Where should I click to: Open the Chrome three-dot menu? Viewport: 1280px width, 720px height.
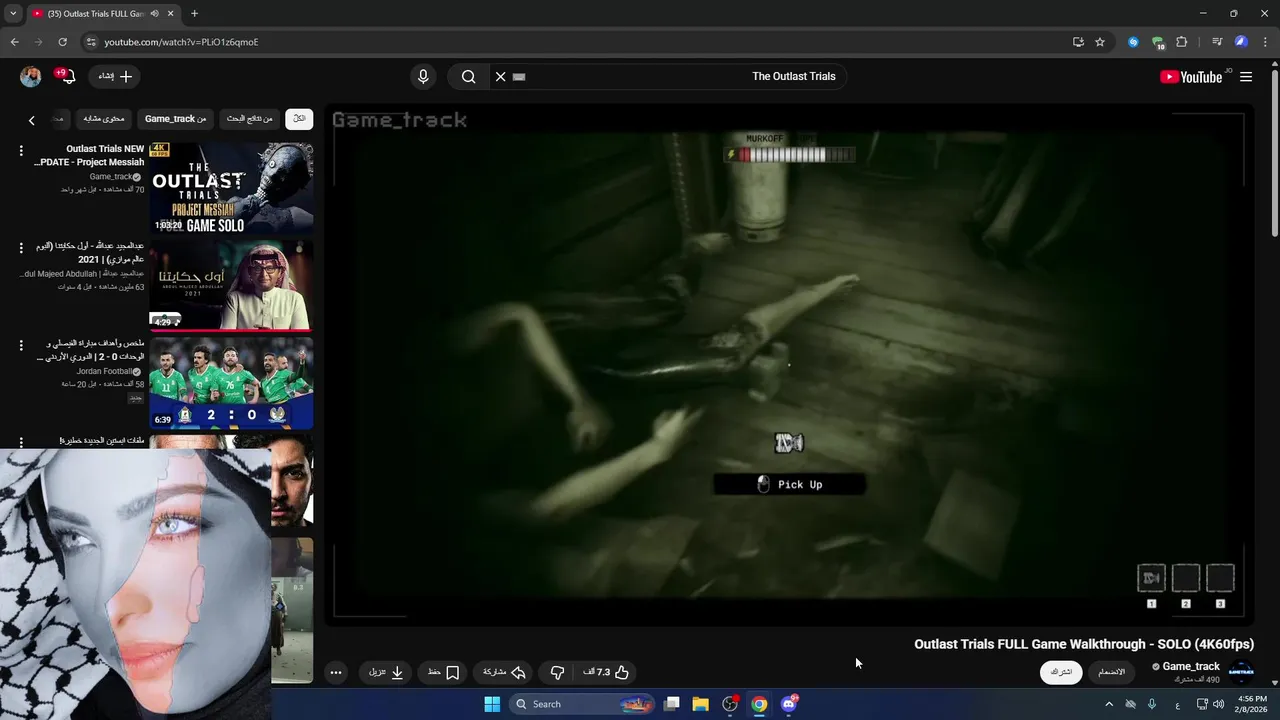pos(1265,42)
